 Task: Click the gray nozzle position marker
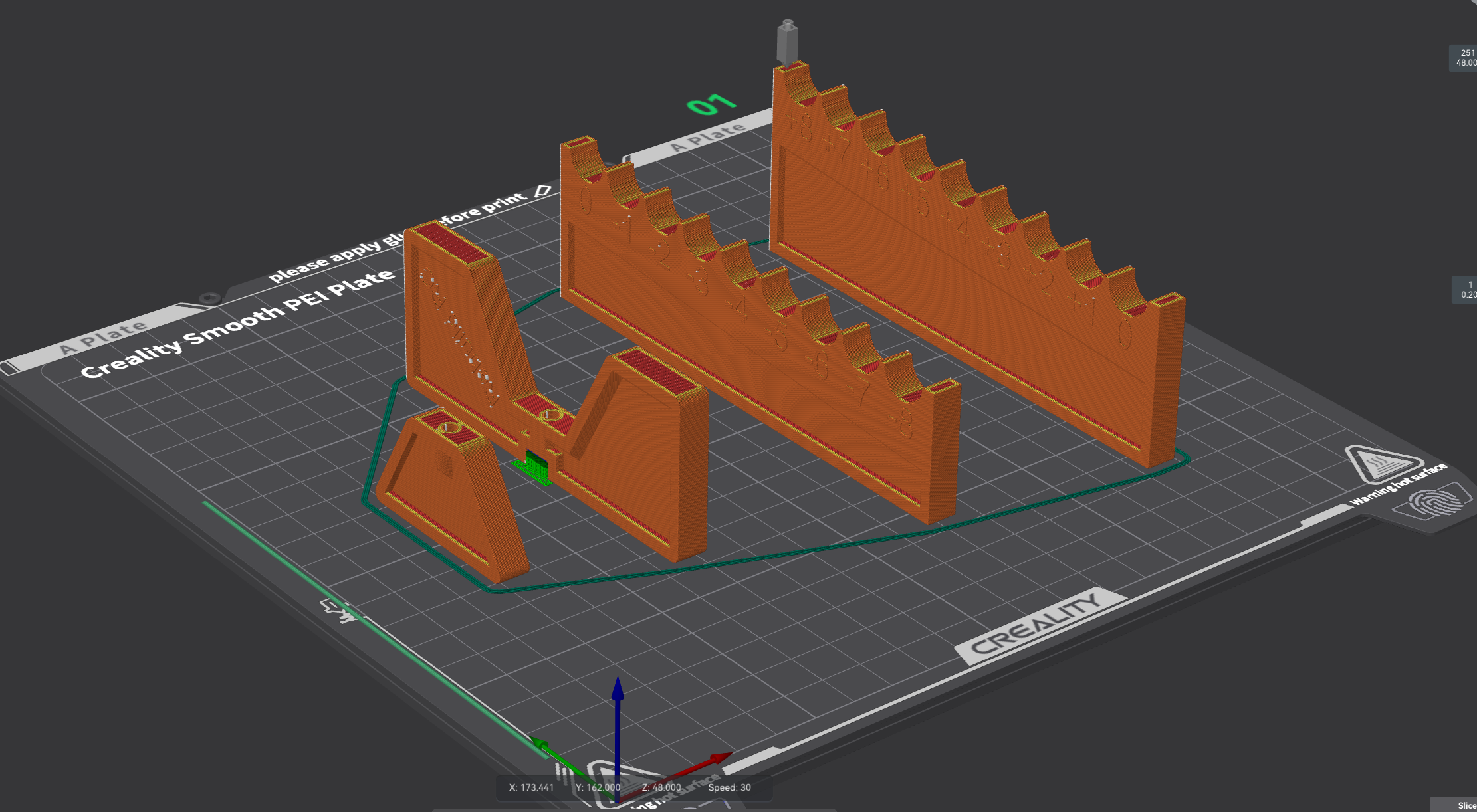[787, 42]
